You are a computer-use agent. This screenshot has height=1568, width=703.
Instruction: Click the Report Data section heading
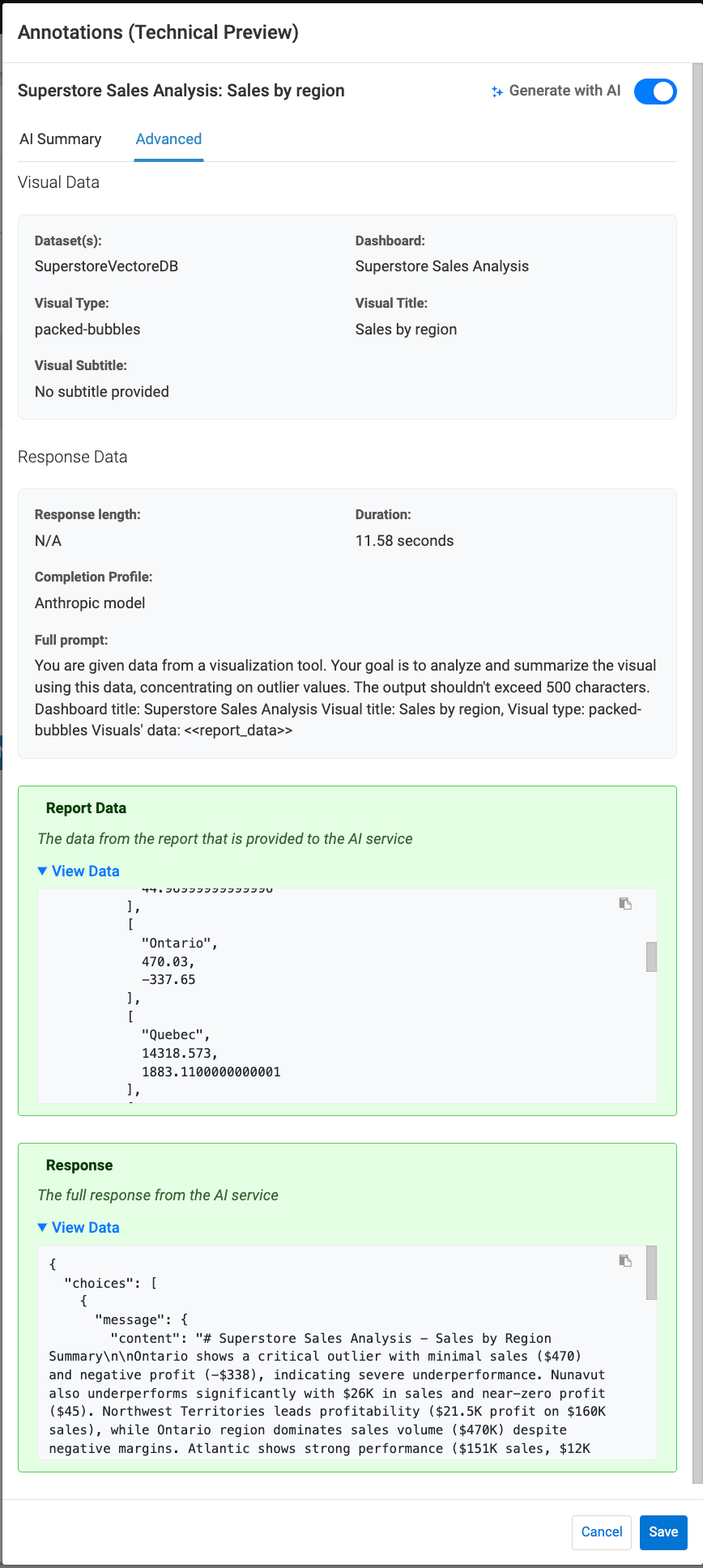86,808
